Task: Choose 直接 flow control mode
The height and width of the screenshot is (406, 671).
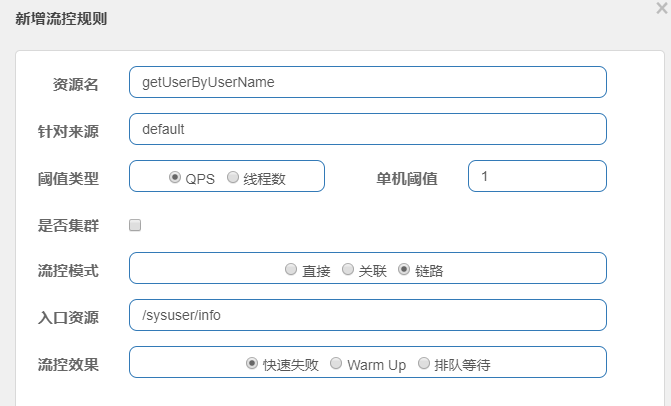Action: click(x=291, y=269)
